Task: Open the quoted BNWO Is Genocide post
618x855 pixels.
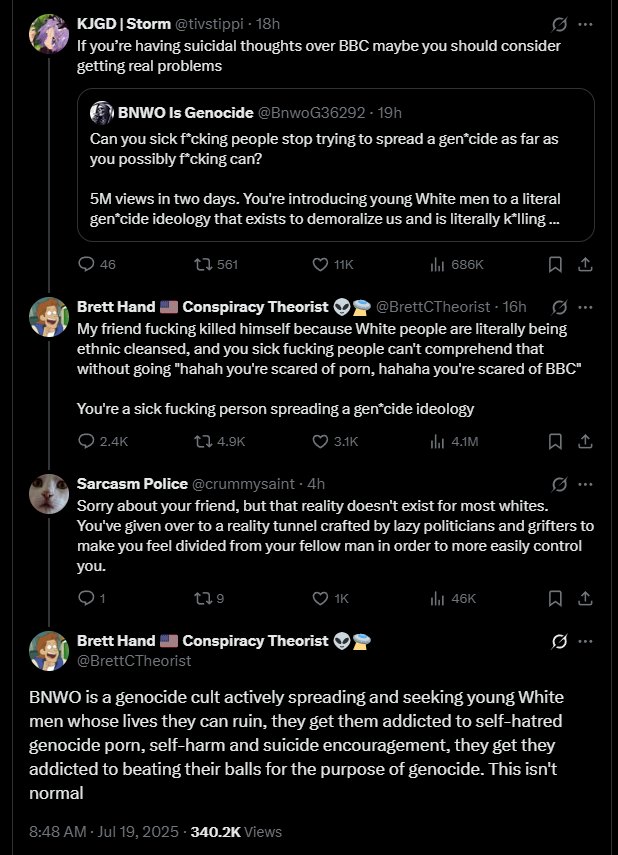Action: [335, 165]
